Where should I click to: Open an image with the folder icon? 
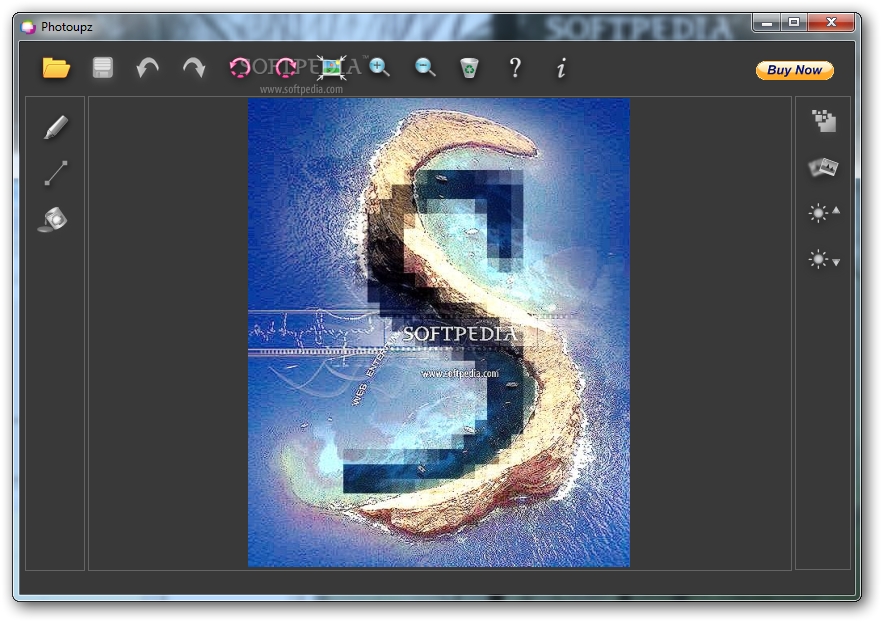pos(56,68)
